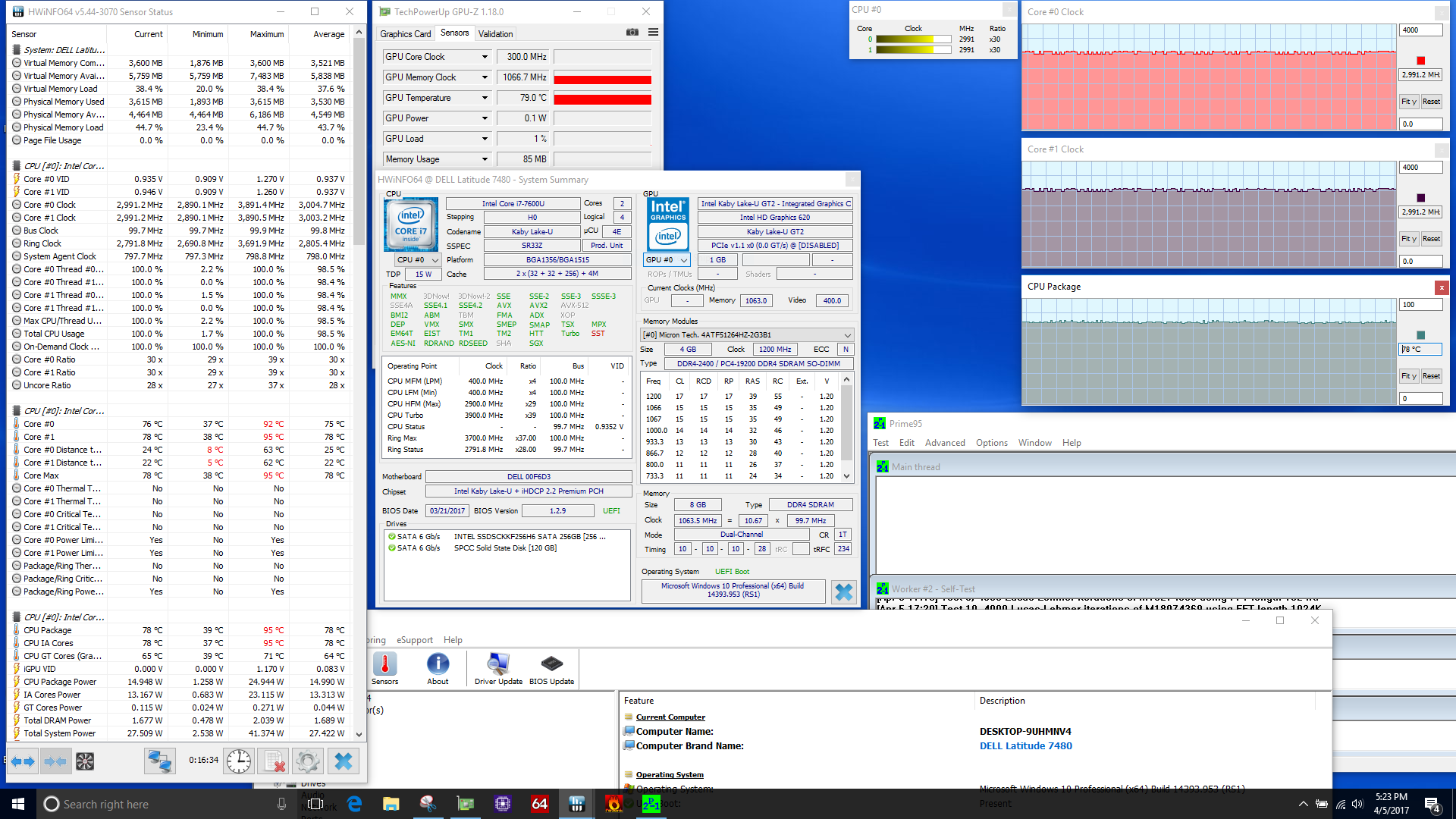Click the red color swatch for Core #0

(x=1420, y=61)
